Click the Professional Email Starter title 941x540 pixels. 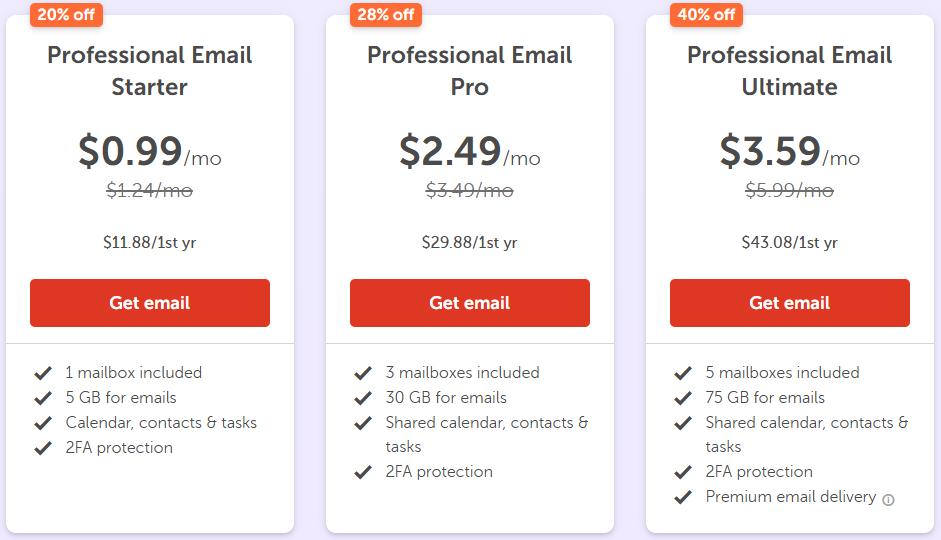point(150,70)
